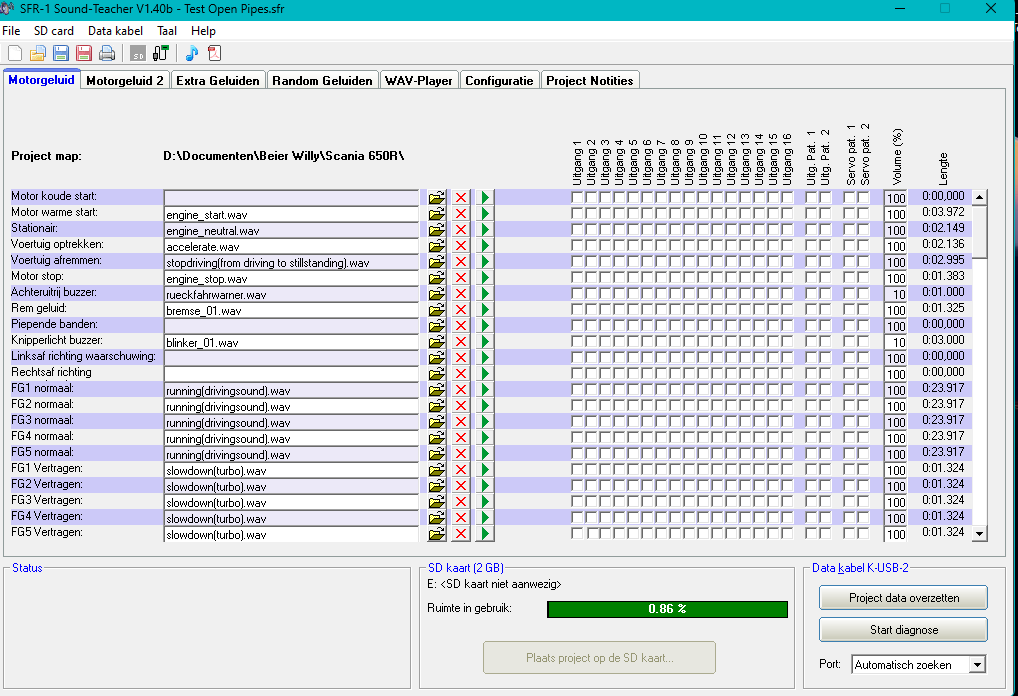Viewport: 1018px width, 696px height.
Task: Delete the FG1 Vertragen slowdown file
Action: click(x=461, y=469)
